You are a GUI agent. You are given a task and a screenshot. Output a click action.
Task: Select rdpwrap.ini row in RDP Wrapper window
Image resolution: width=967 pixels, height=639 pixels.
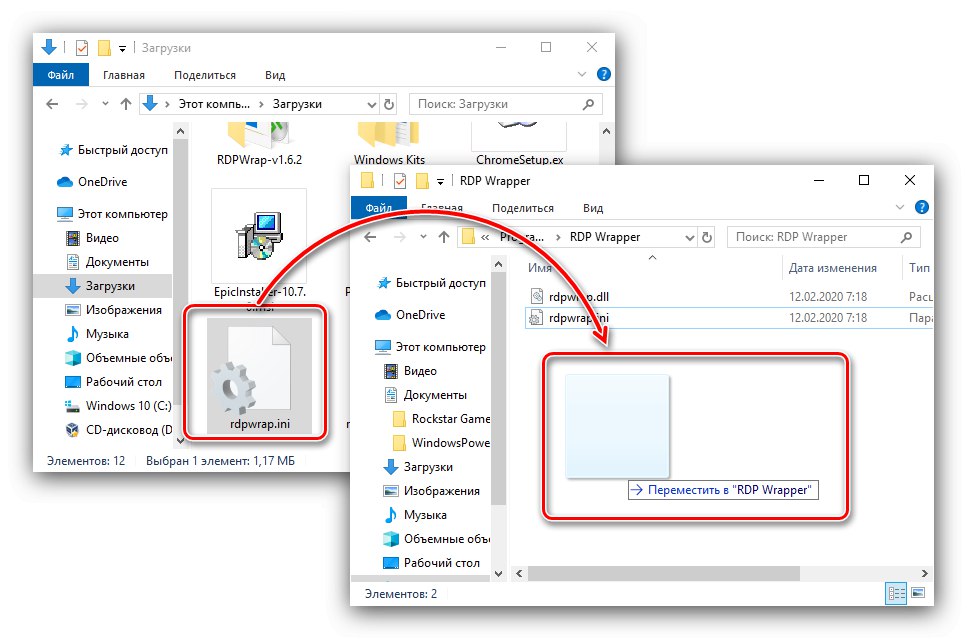point(728,318)
